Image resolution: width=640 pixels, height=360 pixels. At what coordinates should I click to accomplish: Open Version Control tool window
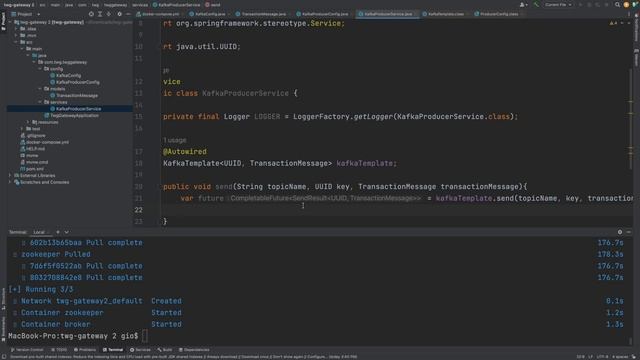[27, 350]
